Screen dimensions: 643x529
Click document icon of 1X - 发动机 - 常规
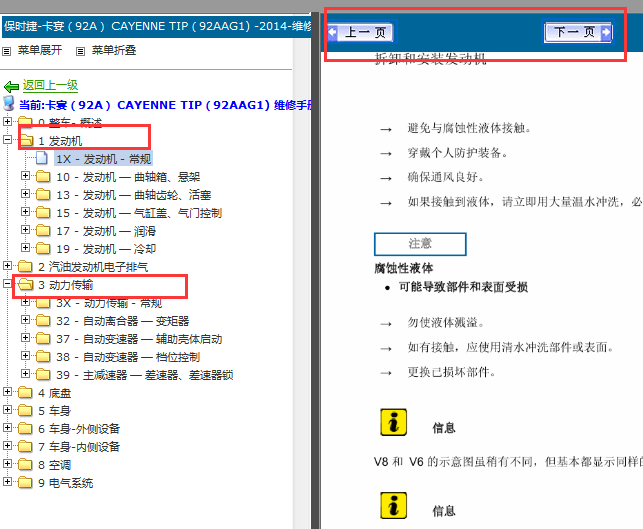(x=42, y=158)
